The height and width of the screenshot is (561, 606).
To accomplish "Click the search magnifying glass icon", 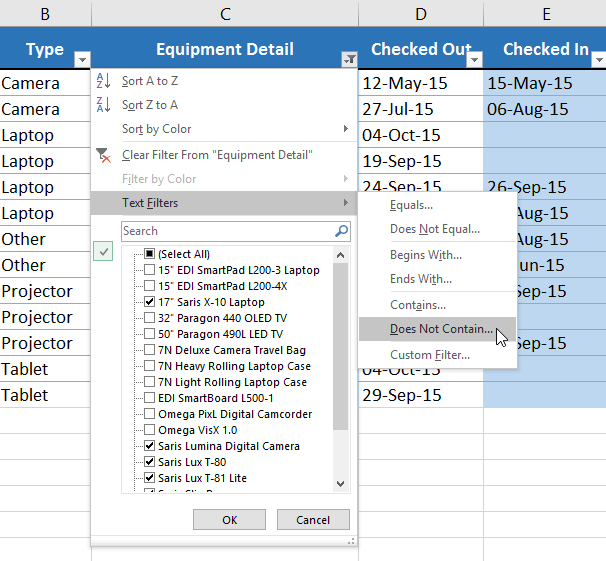I will tap(342, 231).
